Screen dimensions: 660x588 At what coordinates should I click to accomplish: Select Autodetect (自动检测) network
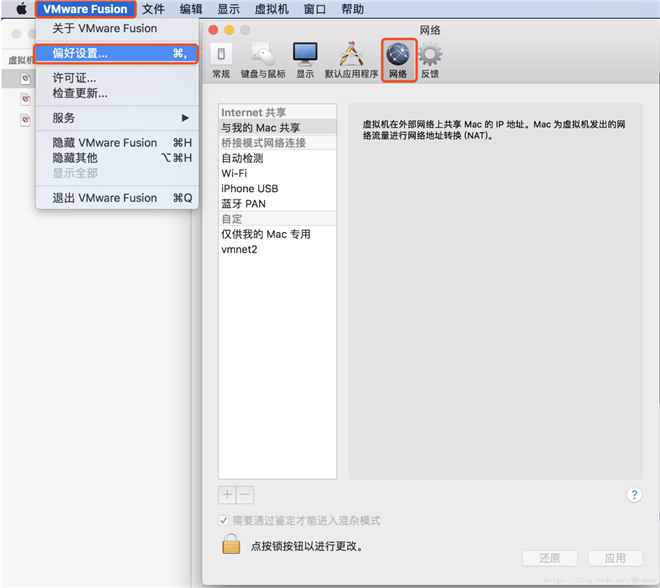point(277,158)
